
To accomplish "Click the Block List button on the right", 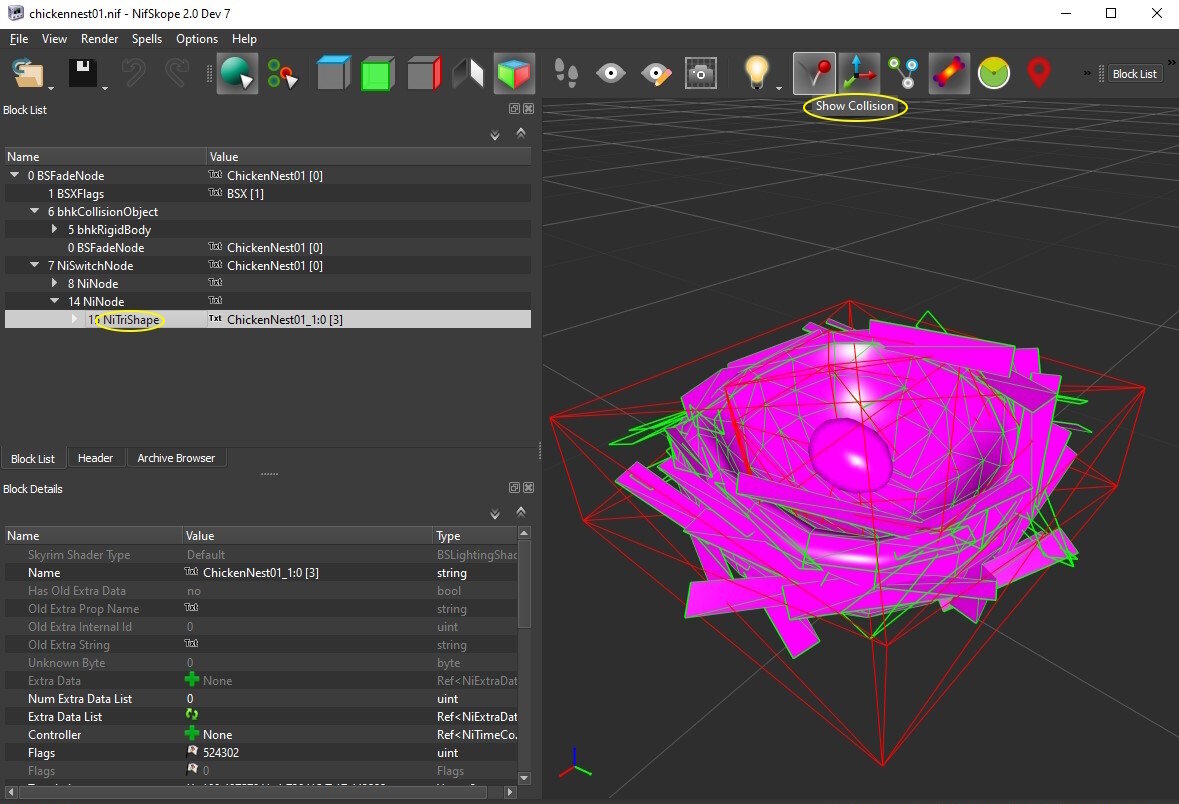I will click(x=1135, y=73).
